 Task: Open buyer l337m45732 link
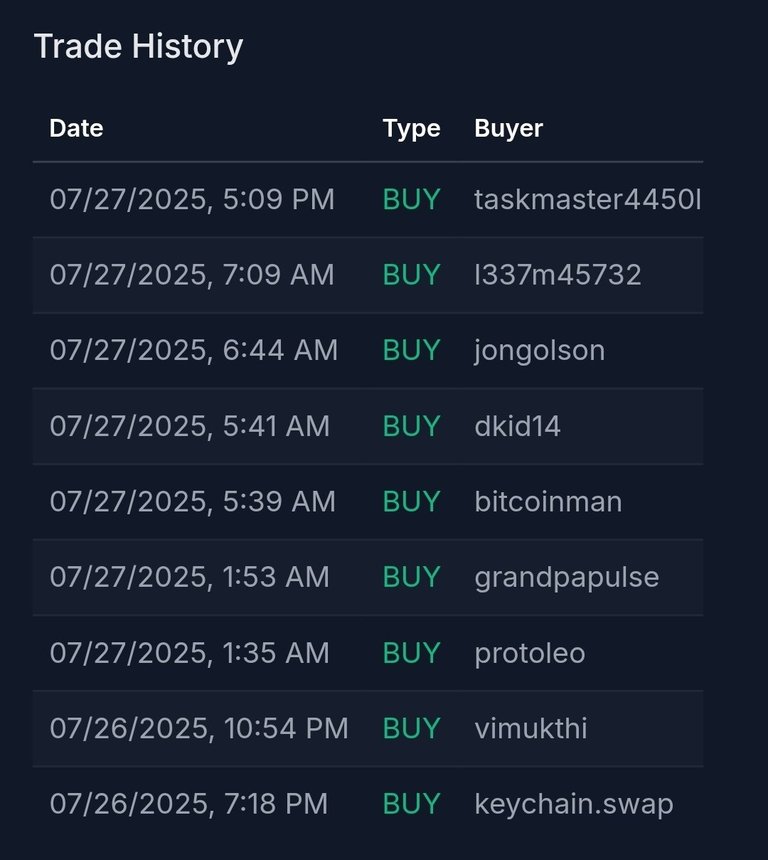pos(558,275)
